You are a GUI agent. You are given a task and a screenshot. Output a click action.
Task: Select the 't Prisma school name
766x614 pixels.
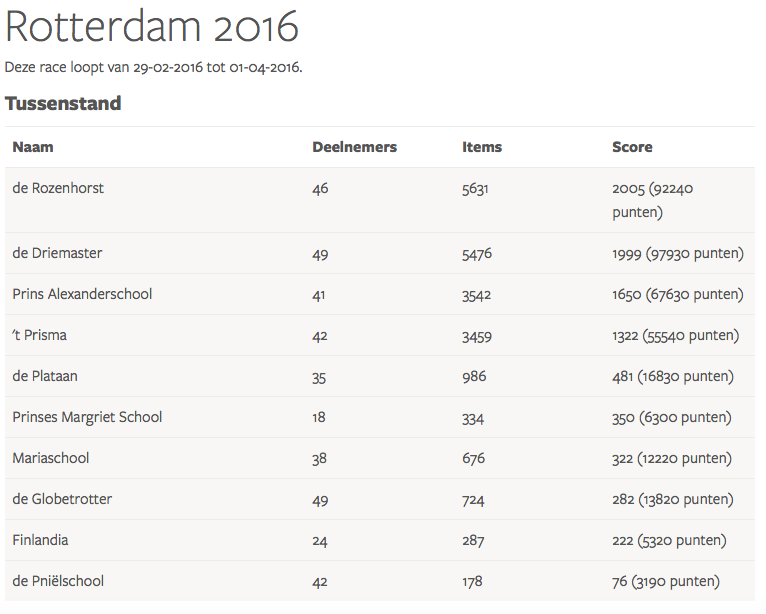click(39, 336)
